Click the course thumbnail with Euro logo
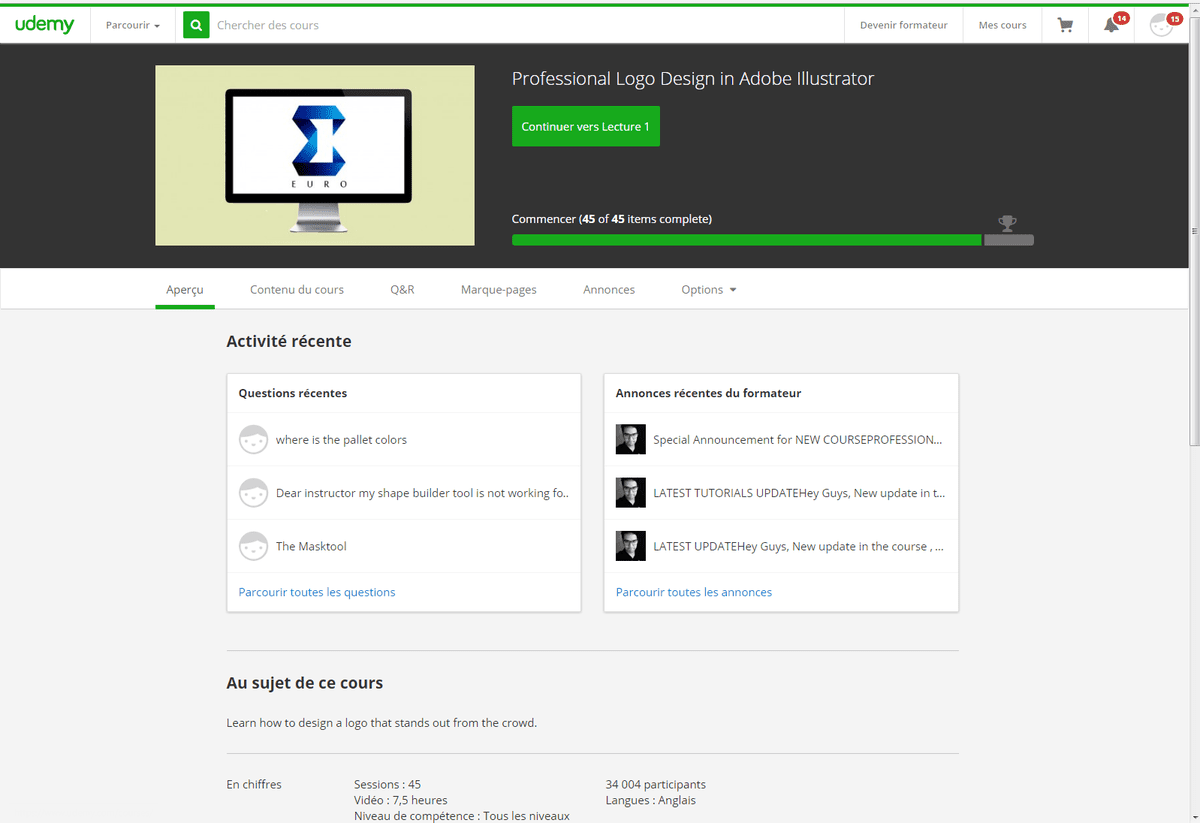 click(315, 155)
